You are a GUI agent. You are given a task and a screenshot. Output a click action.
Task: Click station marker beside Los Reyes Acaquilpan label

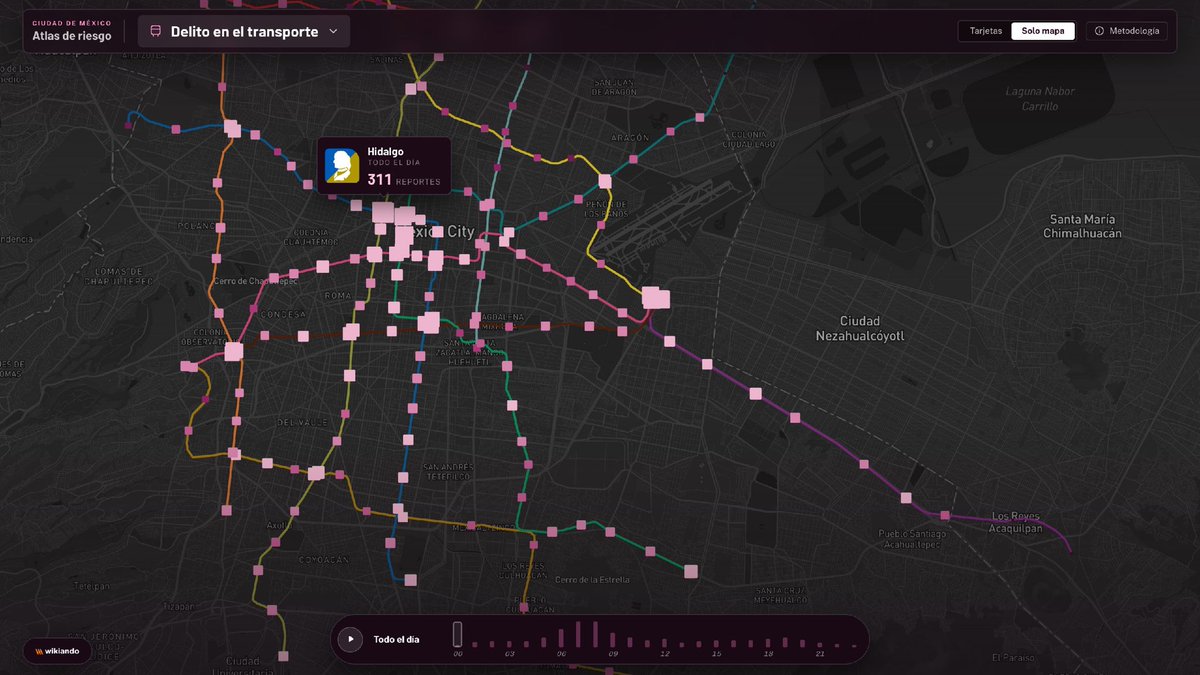945,515
